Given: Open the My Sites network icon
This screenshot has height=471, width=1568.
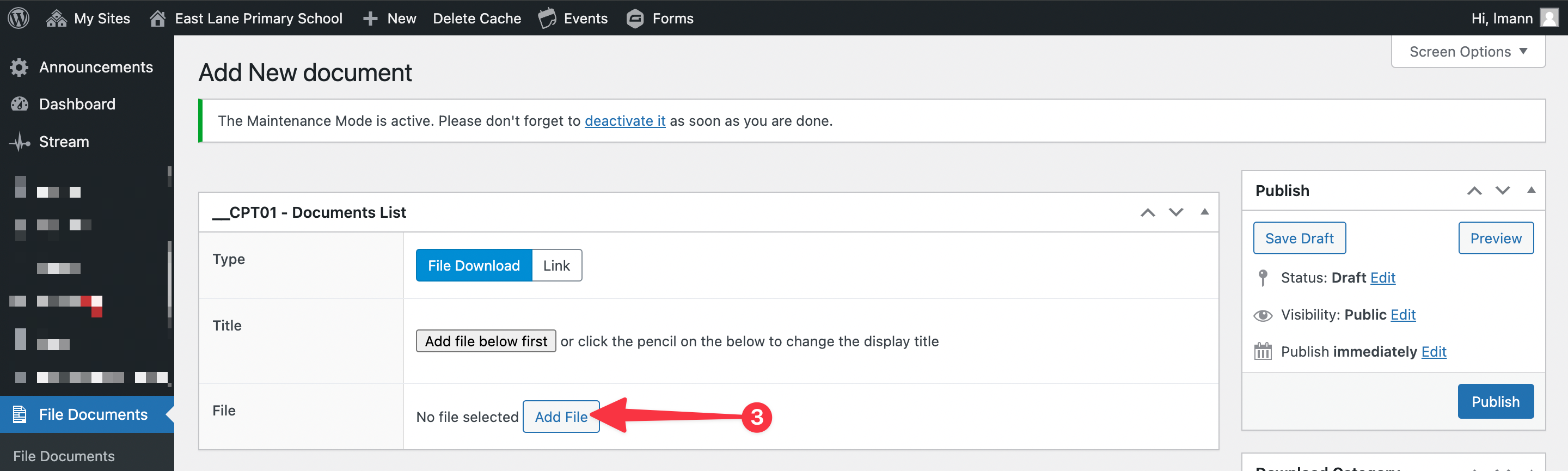Looking at the screenshot, I should [56, 19].
